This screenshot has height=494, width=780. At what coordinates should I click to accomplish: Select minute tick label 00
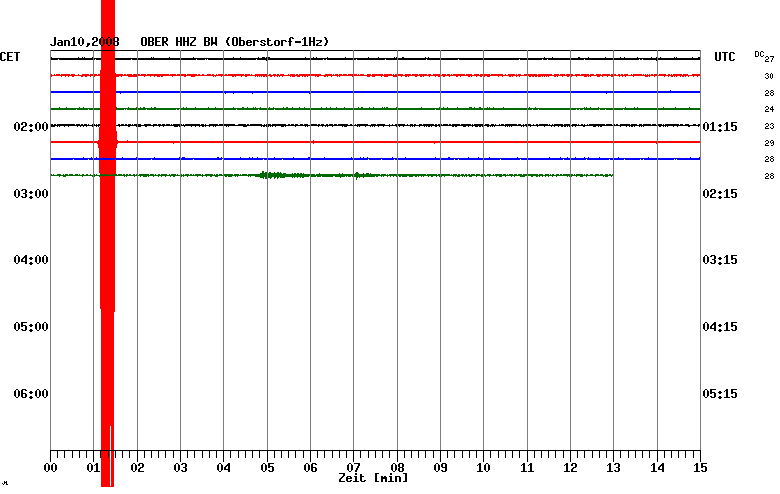pos(50,468)
